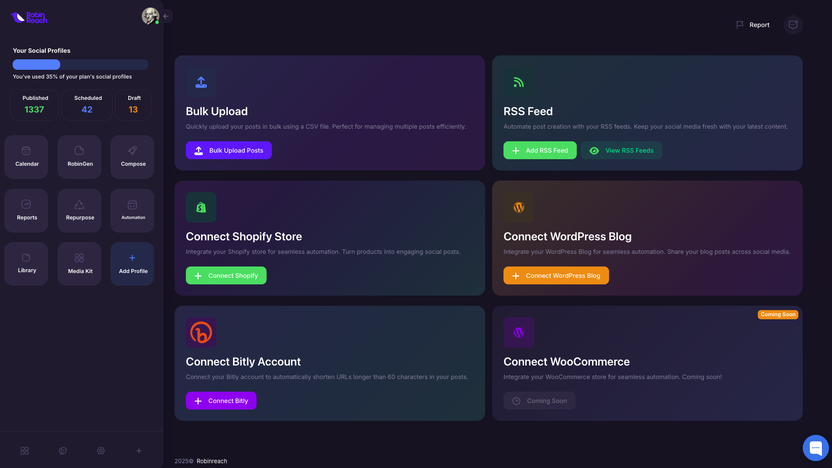The width and height of the screenshot is (832, 468).
Task: Open the notifications chat icon top right
Action: pos(793,25)
